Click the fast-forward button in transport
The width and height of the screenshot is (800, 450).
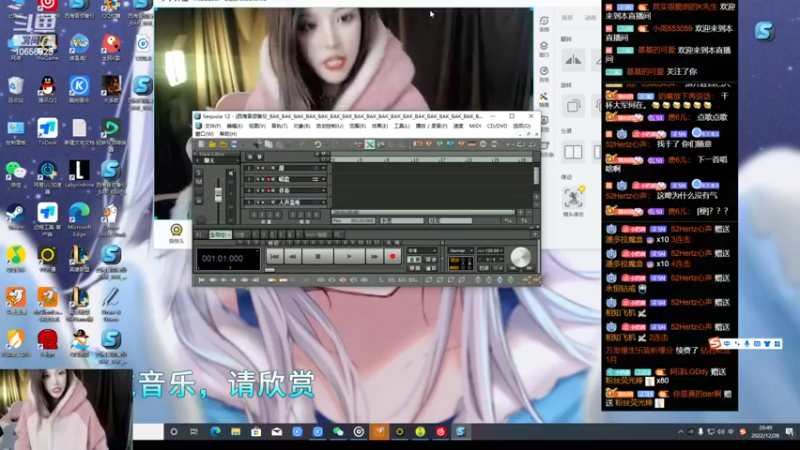tap(374, 257)
